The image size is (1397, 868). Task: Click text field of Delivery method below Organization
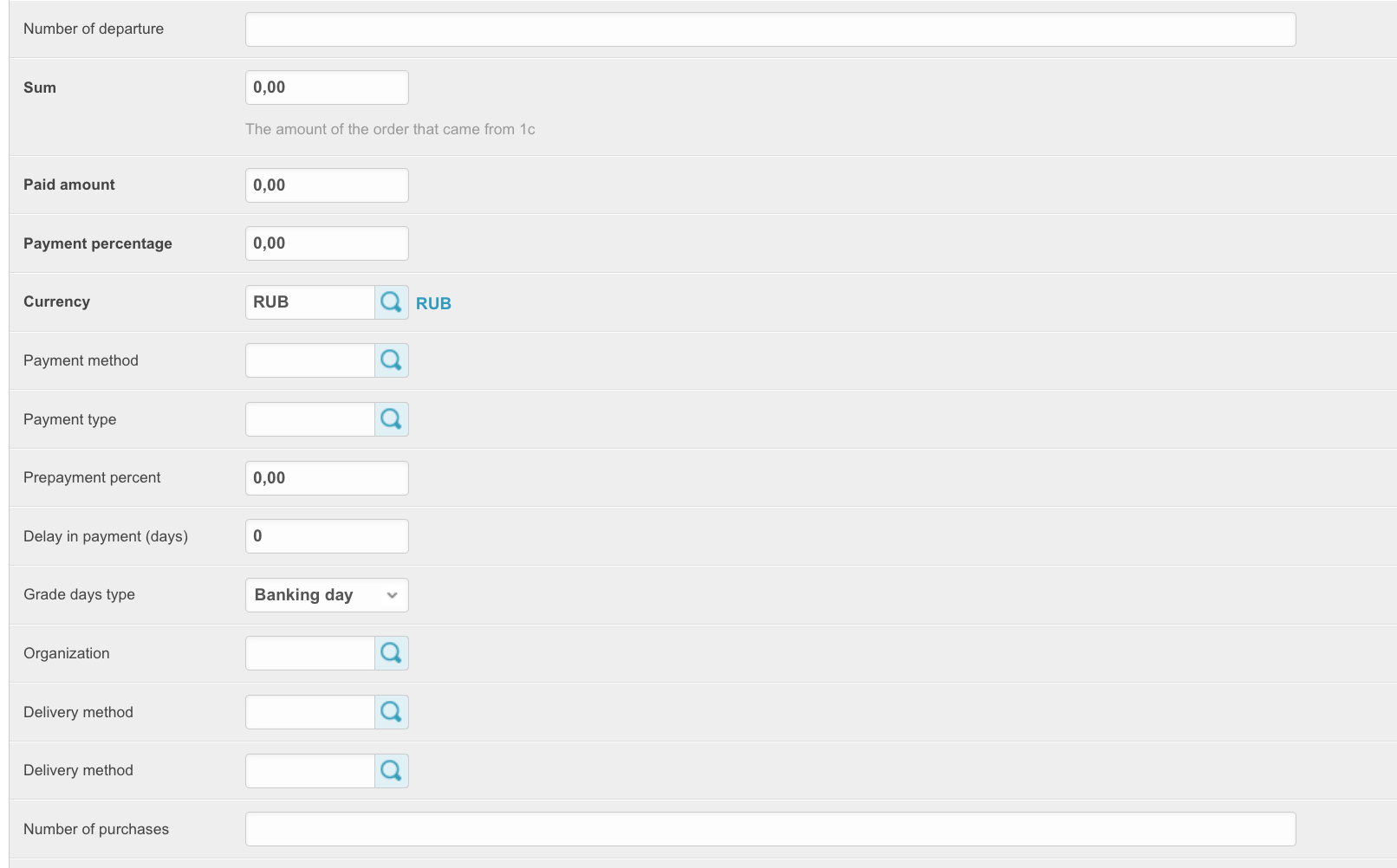pos(309,712)
